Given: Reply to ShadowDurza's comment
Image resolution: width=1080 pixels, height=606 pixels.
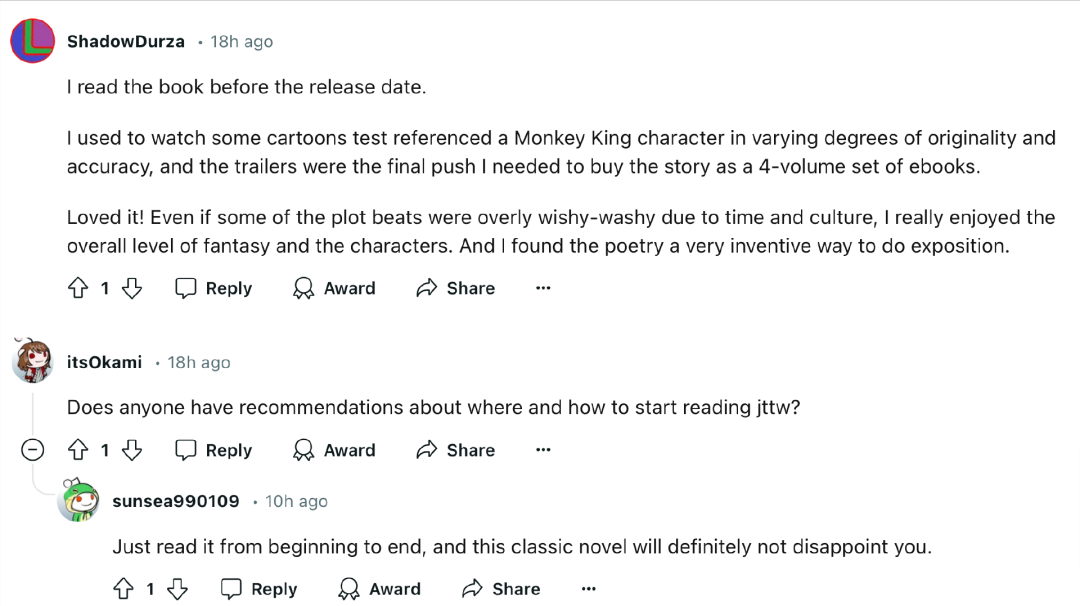Looking at the screenshot, I should [214, 288].
